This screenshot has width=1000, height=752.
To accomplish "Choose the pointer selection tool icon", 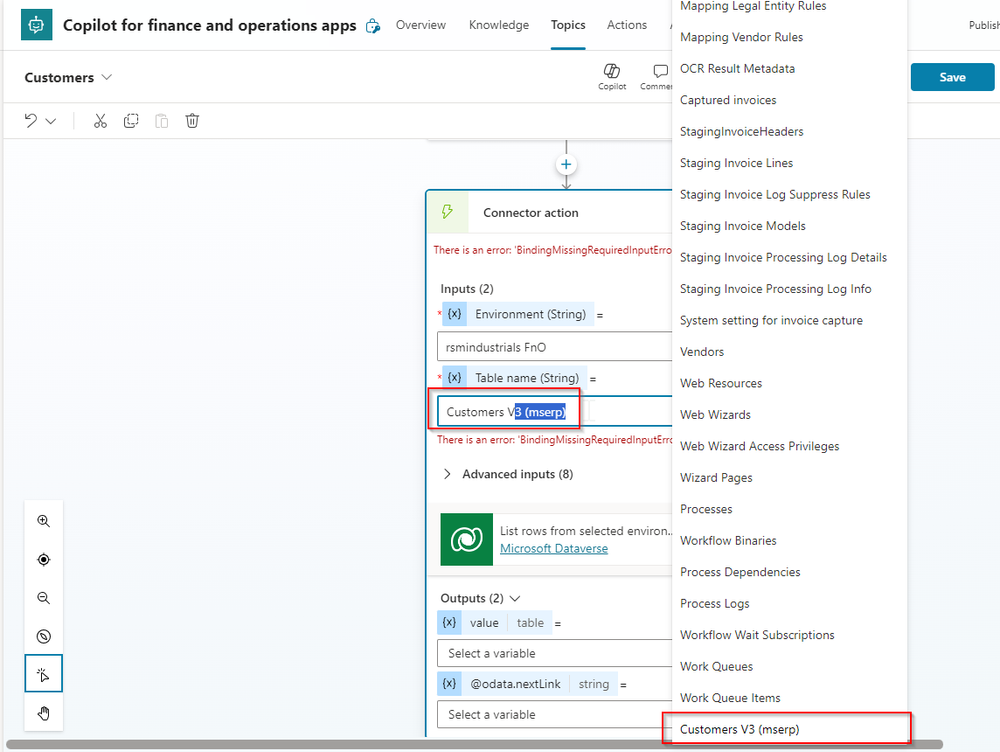I will pos(43,674).
